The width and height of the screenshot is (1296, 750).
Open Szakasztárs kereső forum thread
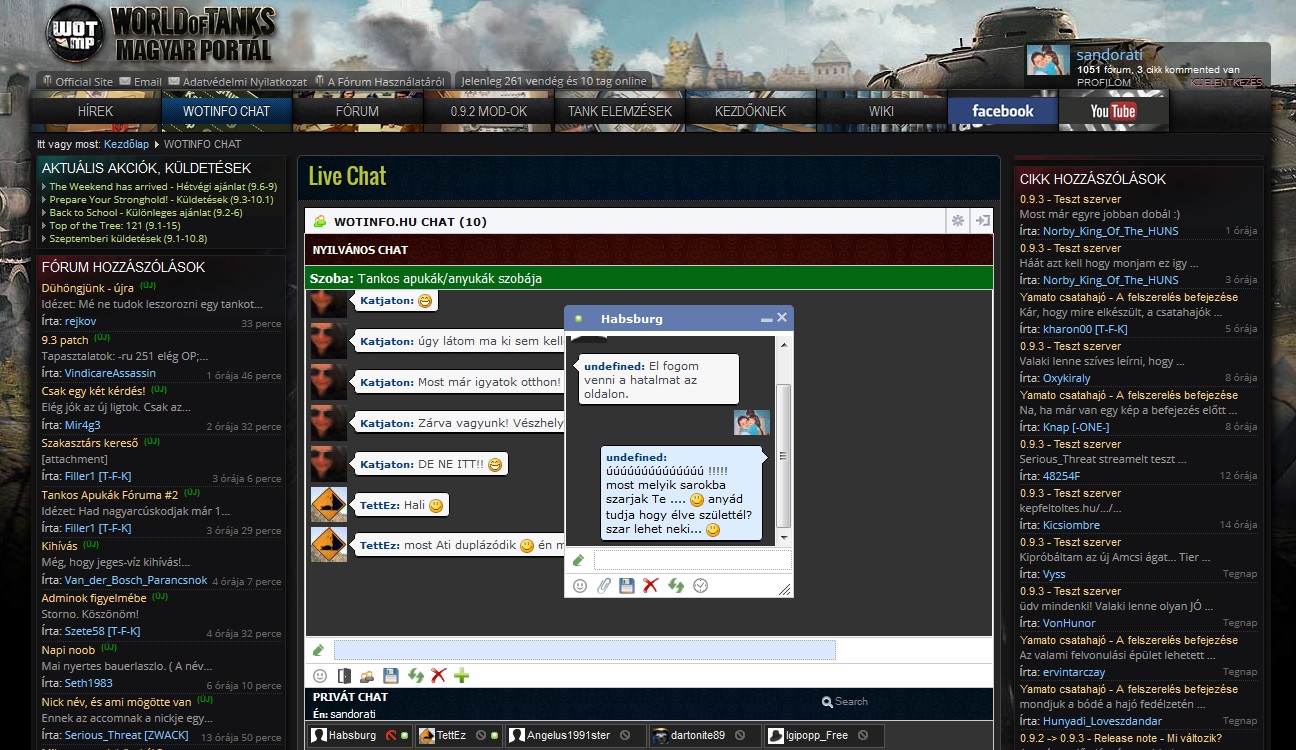[x=90, y=443]
